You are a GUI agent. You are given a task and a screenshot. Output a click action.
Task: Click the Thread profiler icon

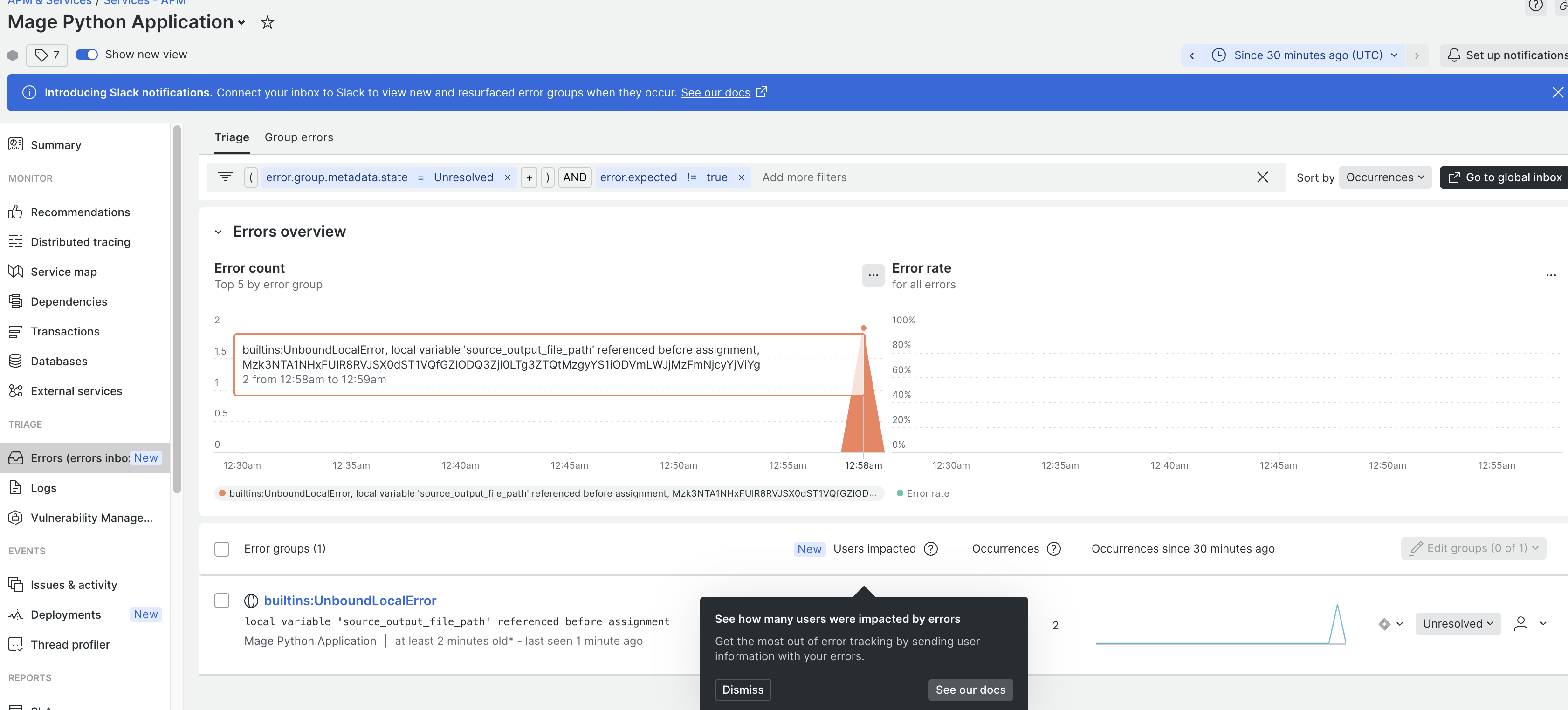pyautogui.click(x=16, y=644)
